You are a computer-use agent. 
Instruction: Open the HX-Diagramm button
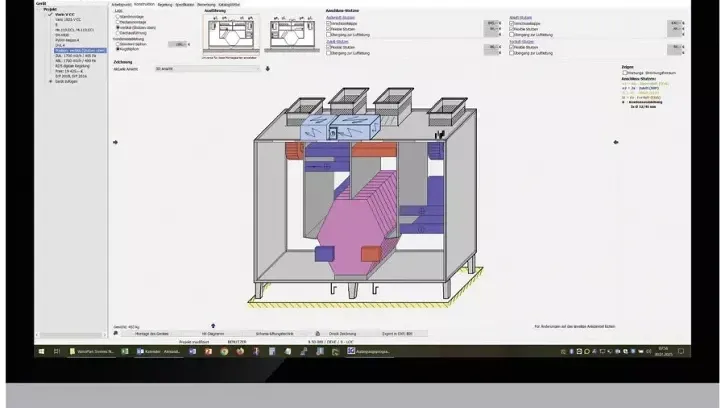[x=213, y=334]
